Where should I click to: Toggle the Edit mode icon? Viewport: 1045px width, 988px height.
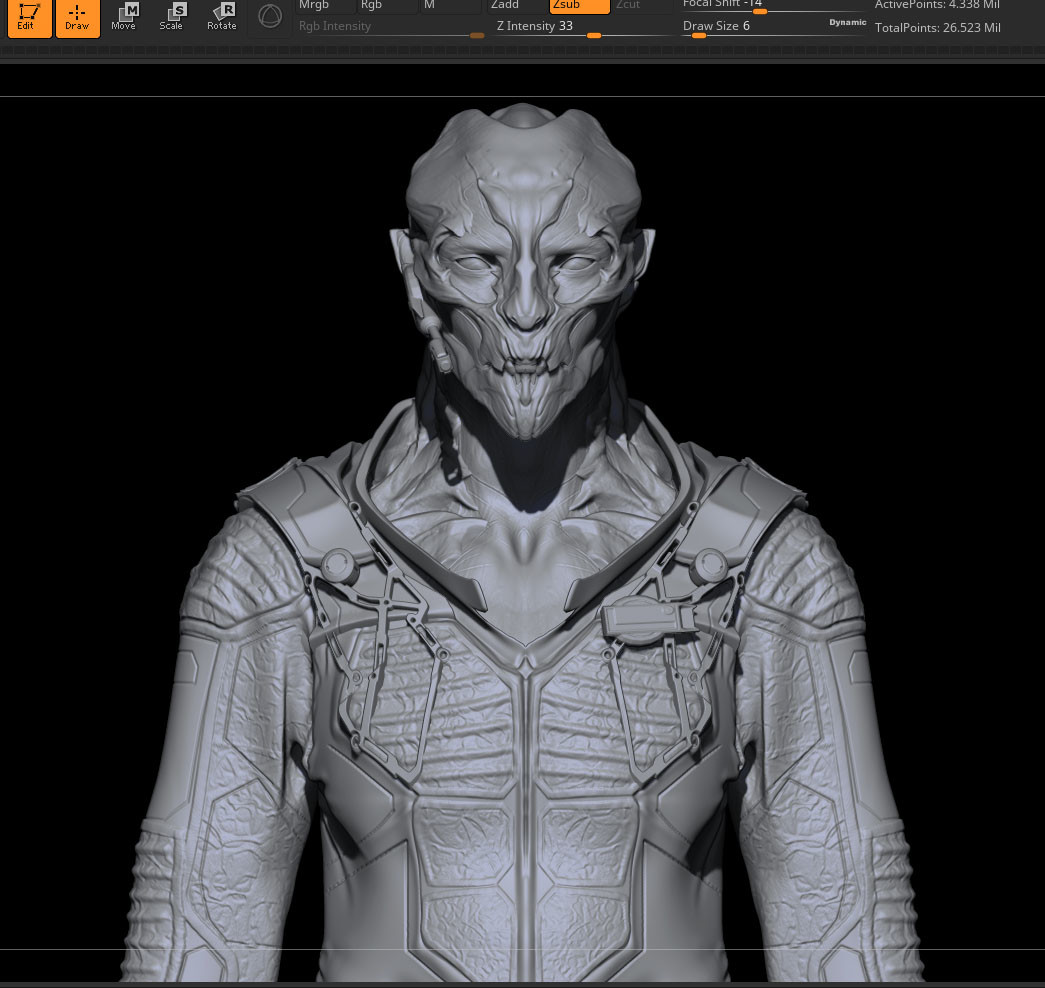pos(29,17)
